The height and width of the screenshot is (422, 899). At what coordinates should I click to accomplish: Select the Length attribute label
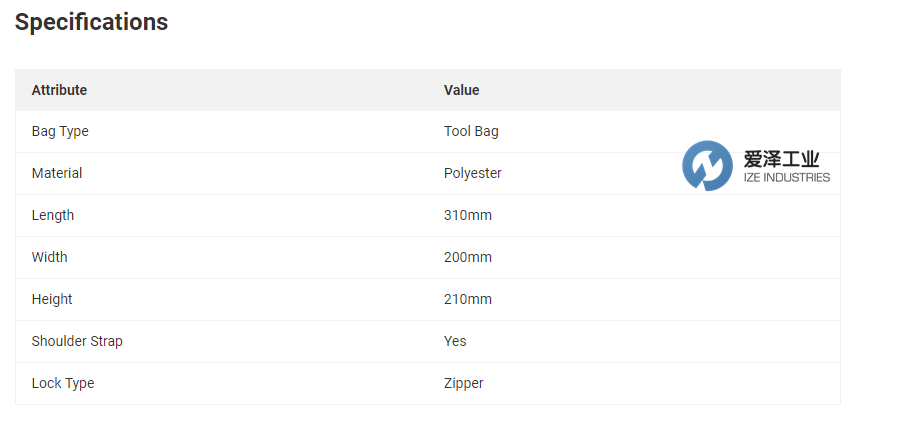click(x=53, y=215)
